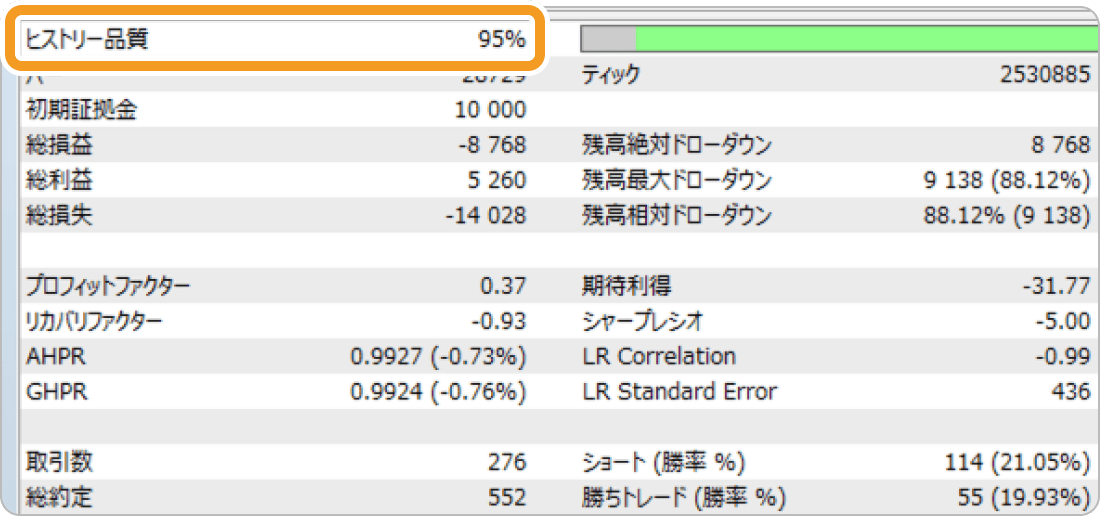Select the tick count 2530885

coord(1045,75)
